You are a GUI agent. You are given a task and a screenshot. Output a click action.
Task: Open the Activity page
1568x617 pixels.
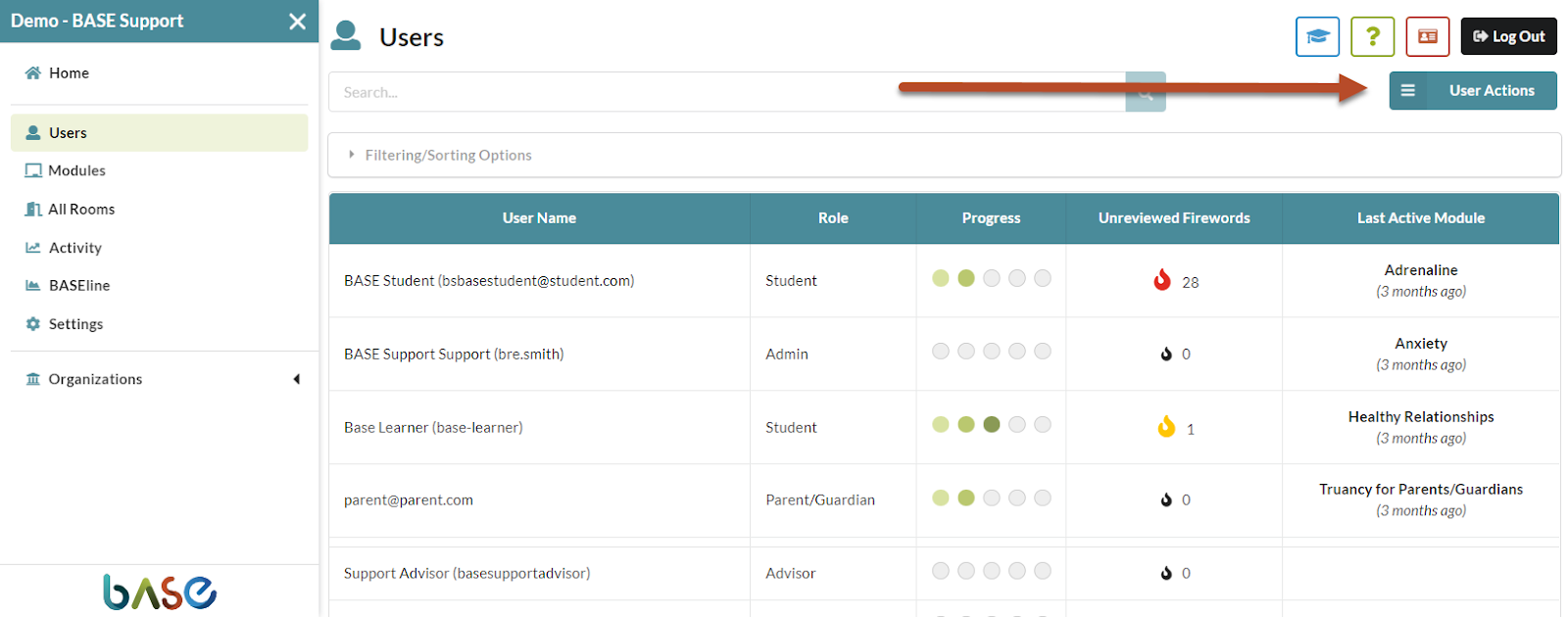click(75, 248)
